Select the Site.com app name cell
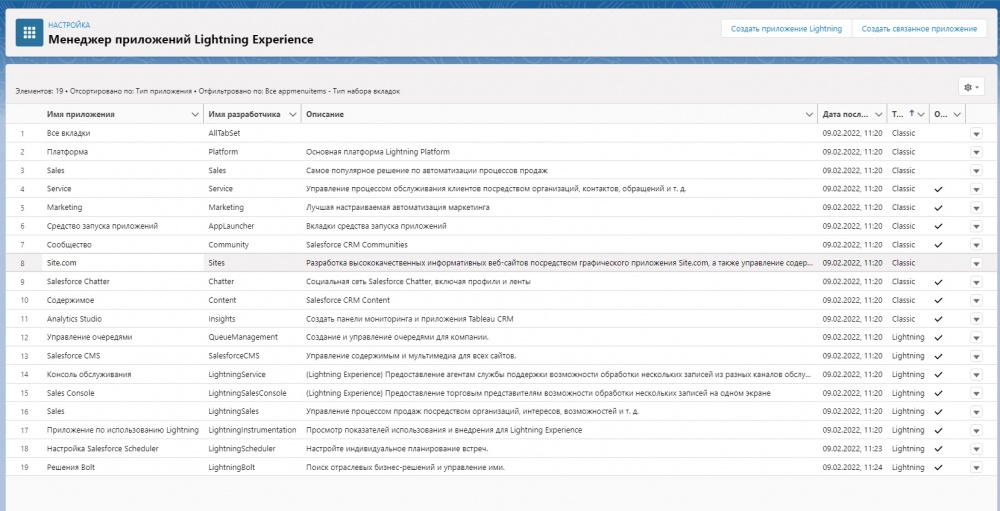 pyautogui.click(x=62, y=263)
